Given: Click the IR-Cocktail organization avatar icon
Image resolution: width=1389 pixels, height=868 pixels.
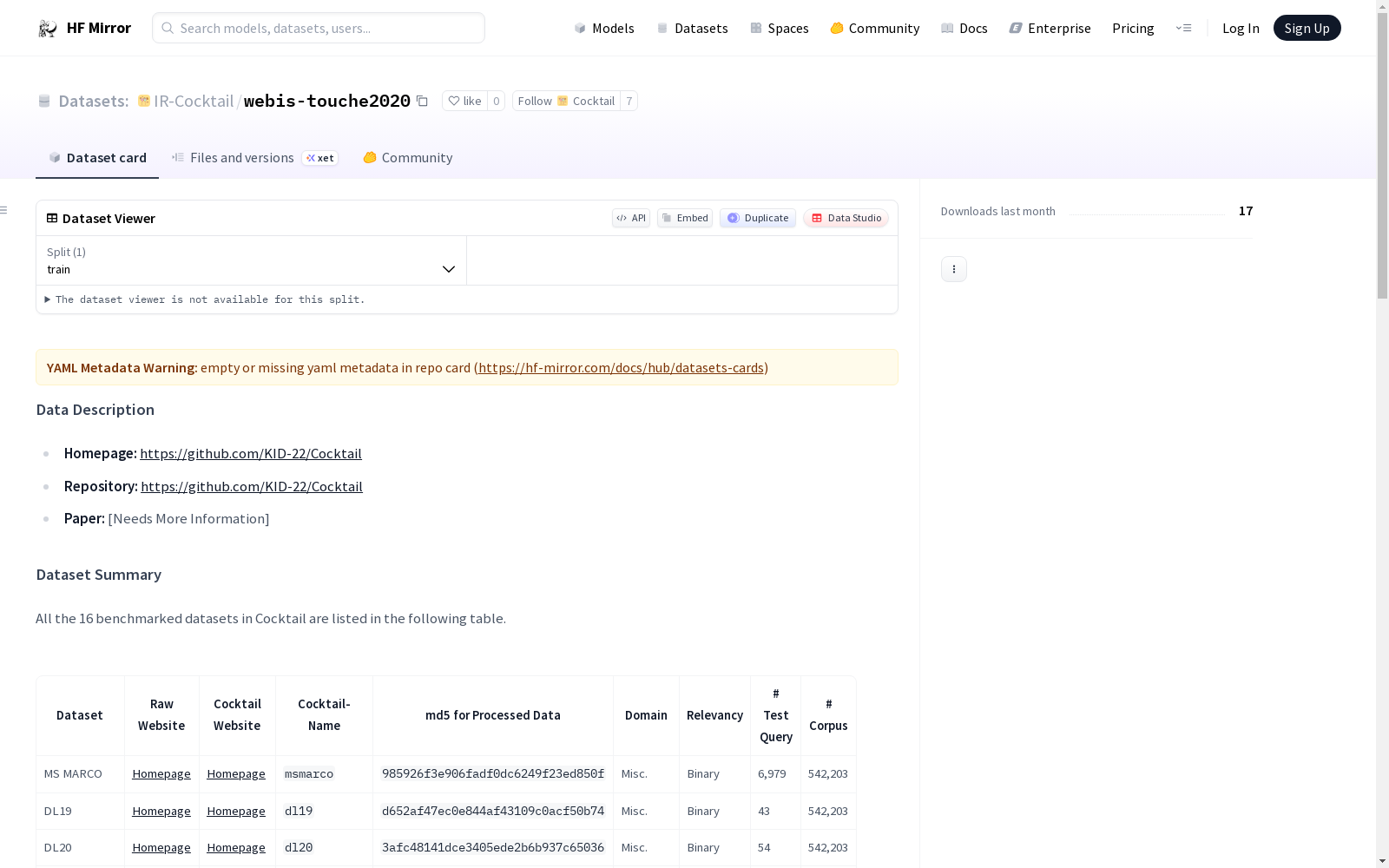Looking at the screenshot, I should point(144,101).
